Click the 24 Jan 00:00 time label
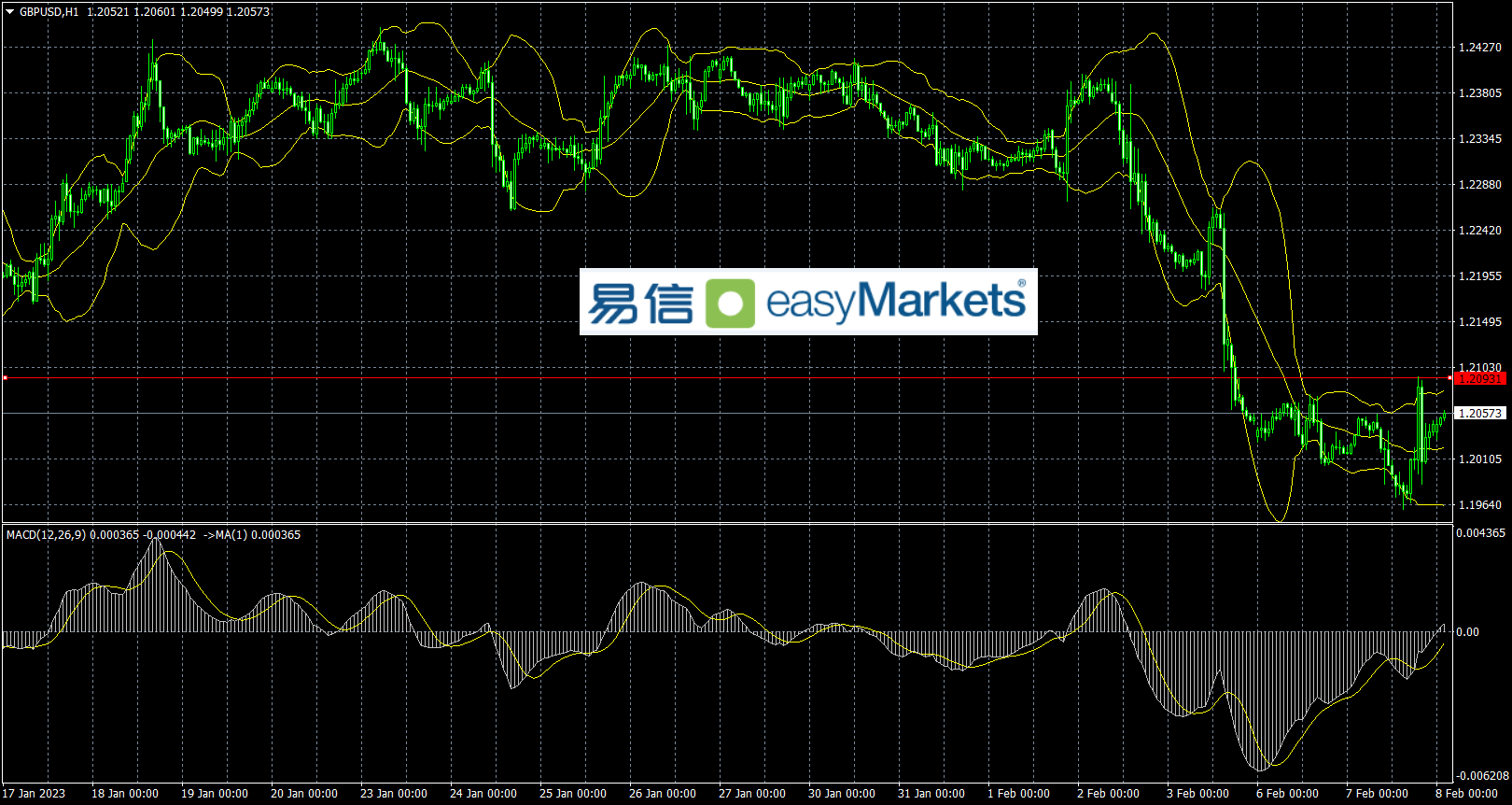The width and height of the screenshot is (1512, 805). pos(483,794)
